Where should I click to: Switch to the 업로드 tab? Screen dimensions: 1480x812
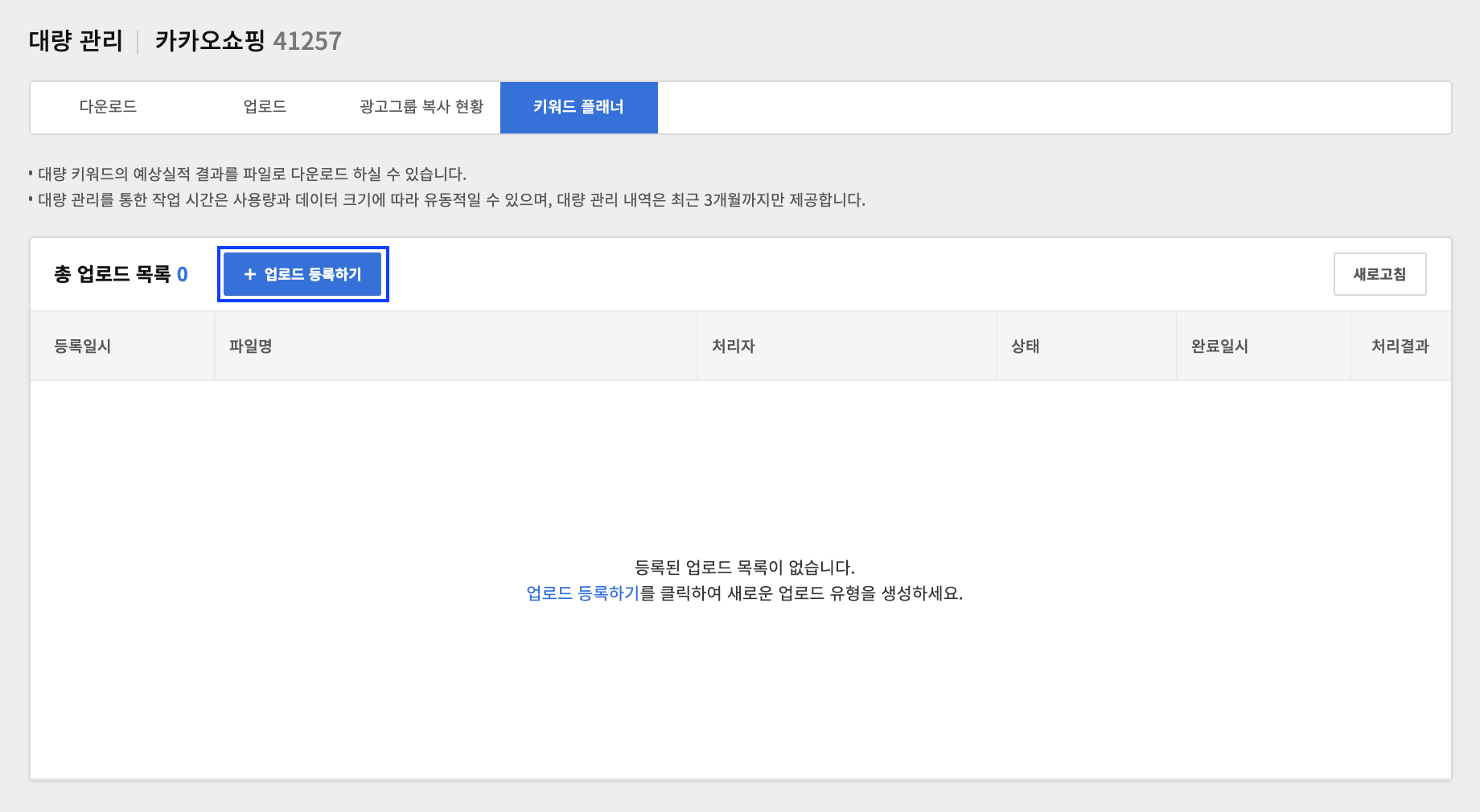pos(265,107)
